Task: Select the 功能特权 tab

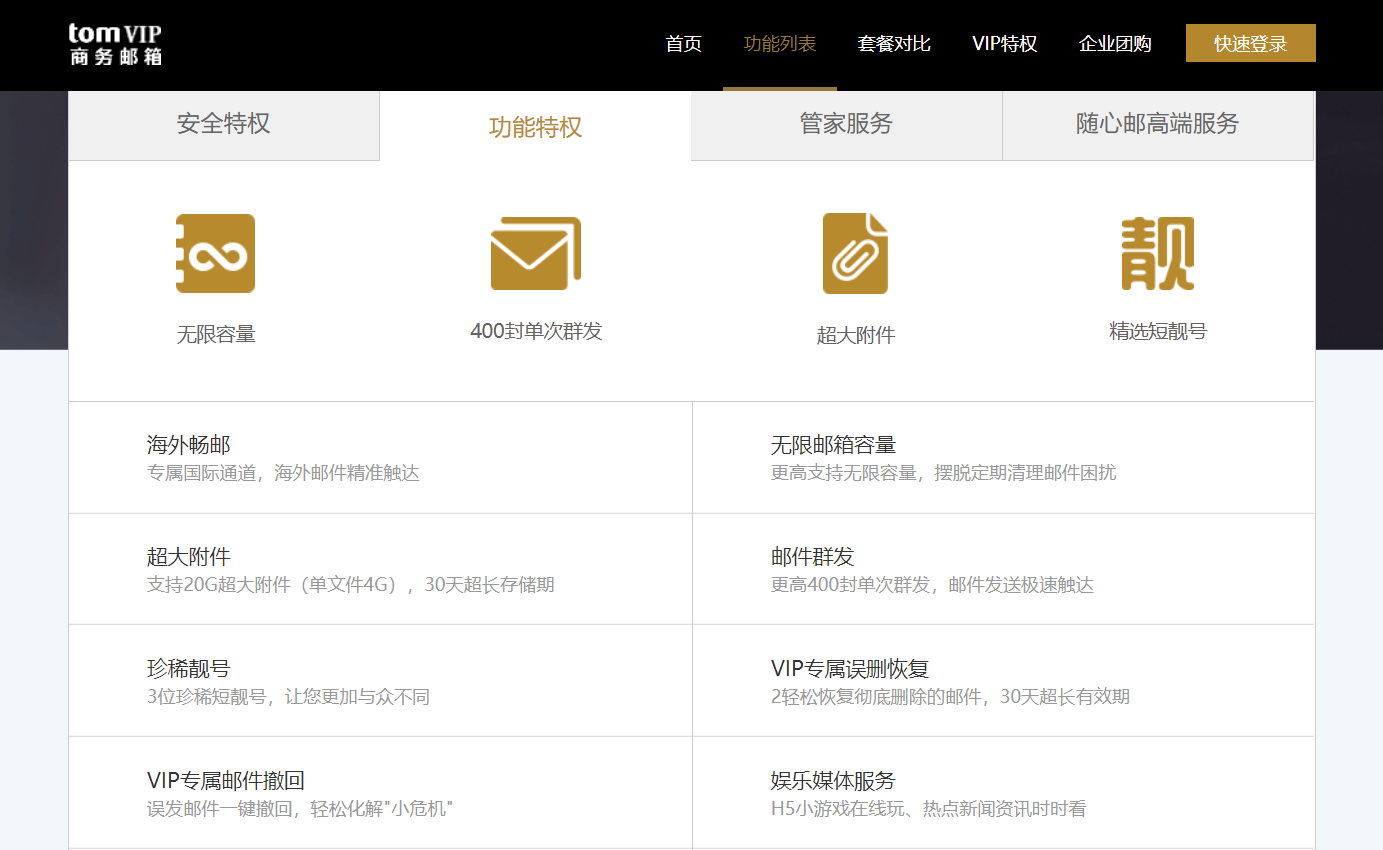Action: tap(535, 125)
